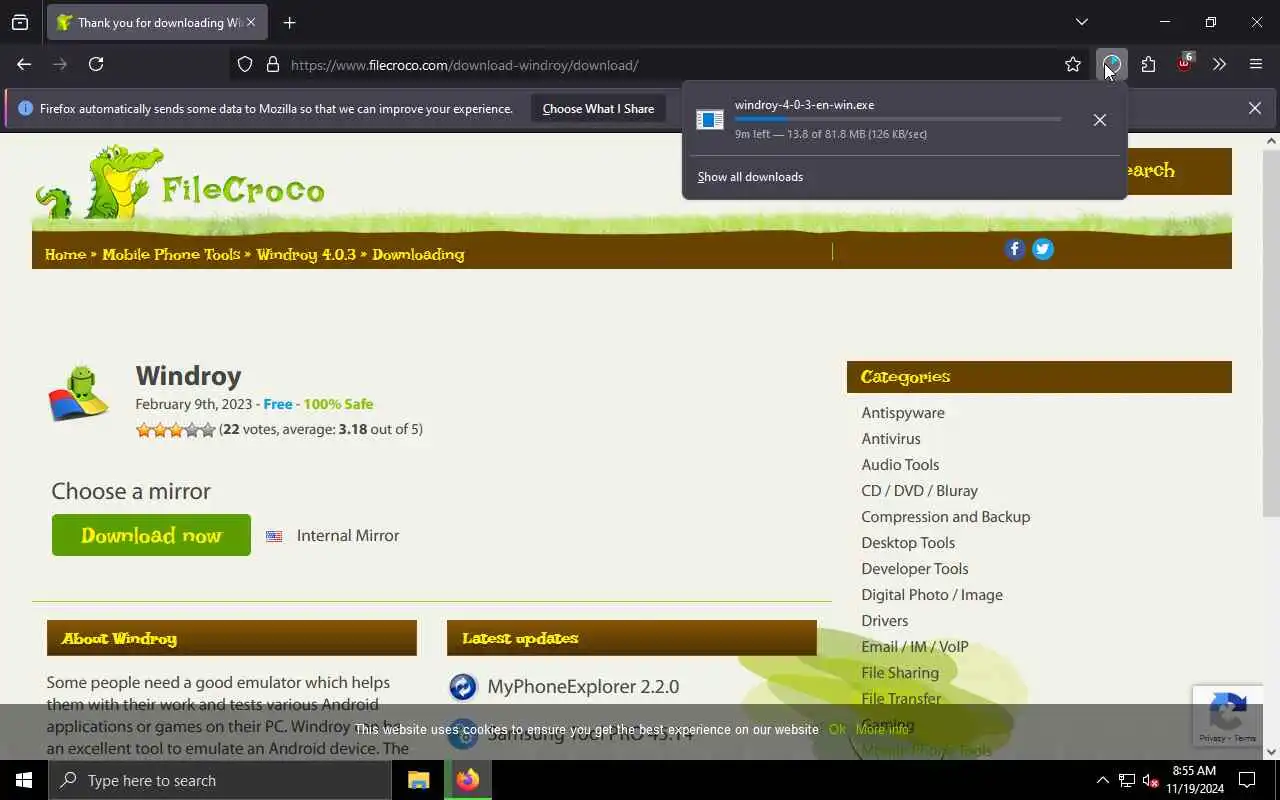1280x800 pixels.
Task: Open the Digital Photo / Image category
Action: tap(932, 595)
